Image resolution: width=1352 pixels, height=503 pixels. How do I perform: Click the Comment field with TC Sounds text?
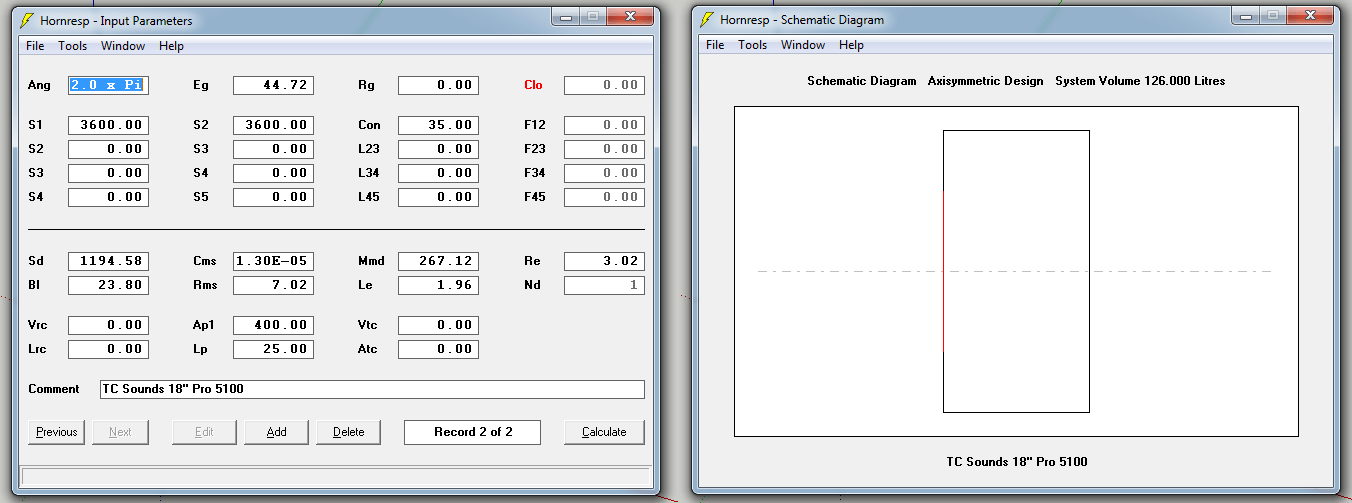click(372, 389)
